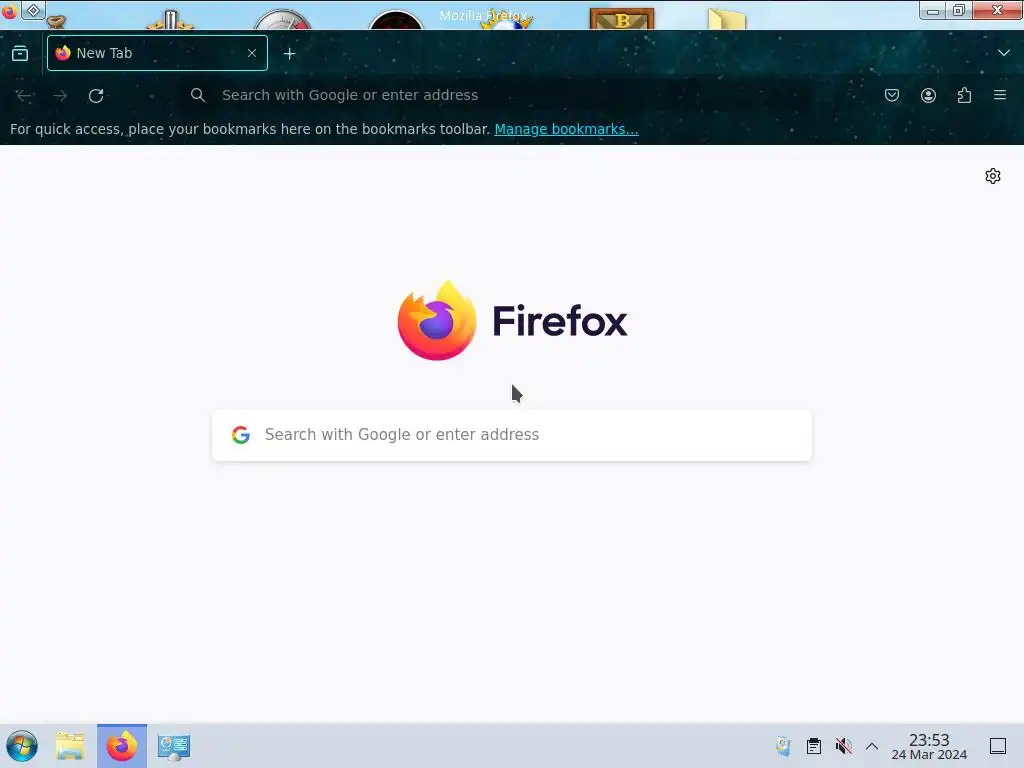This screenshot has width=1024, height=768.
Task: Click the magnifier icon in address bar
Action: click(198, 95)
